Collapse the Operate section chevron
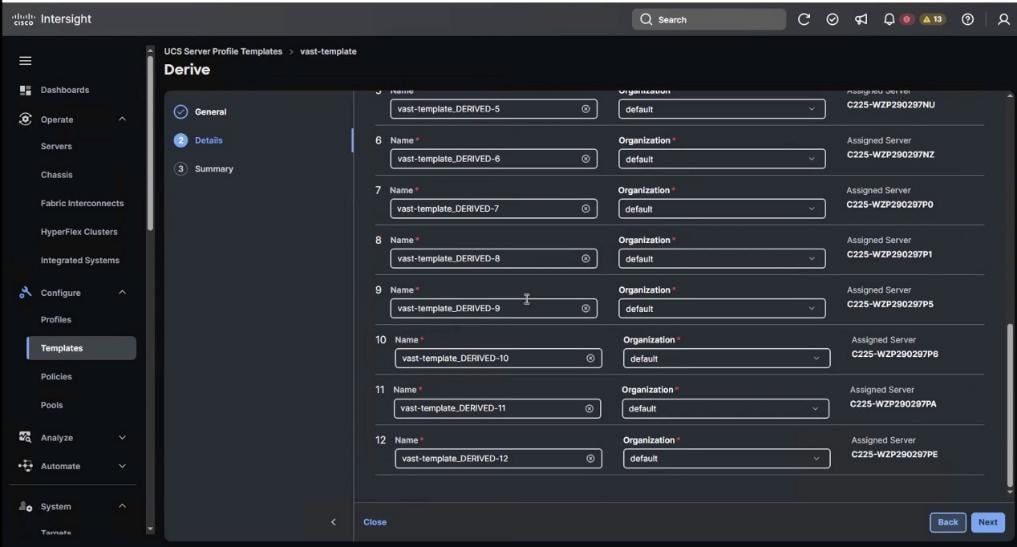 coord(122,119)
